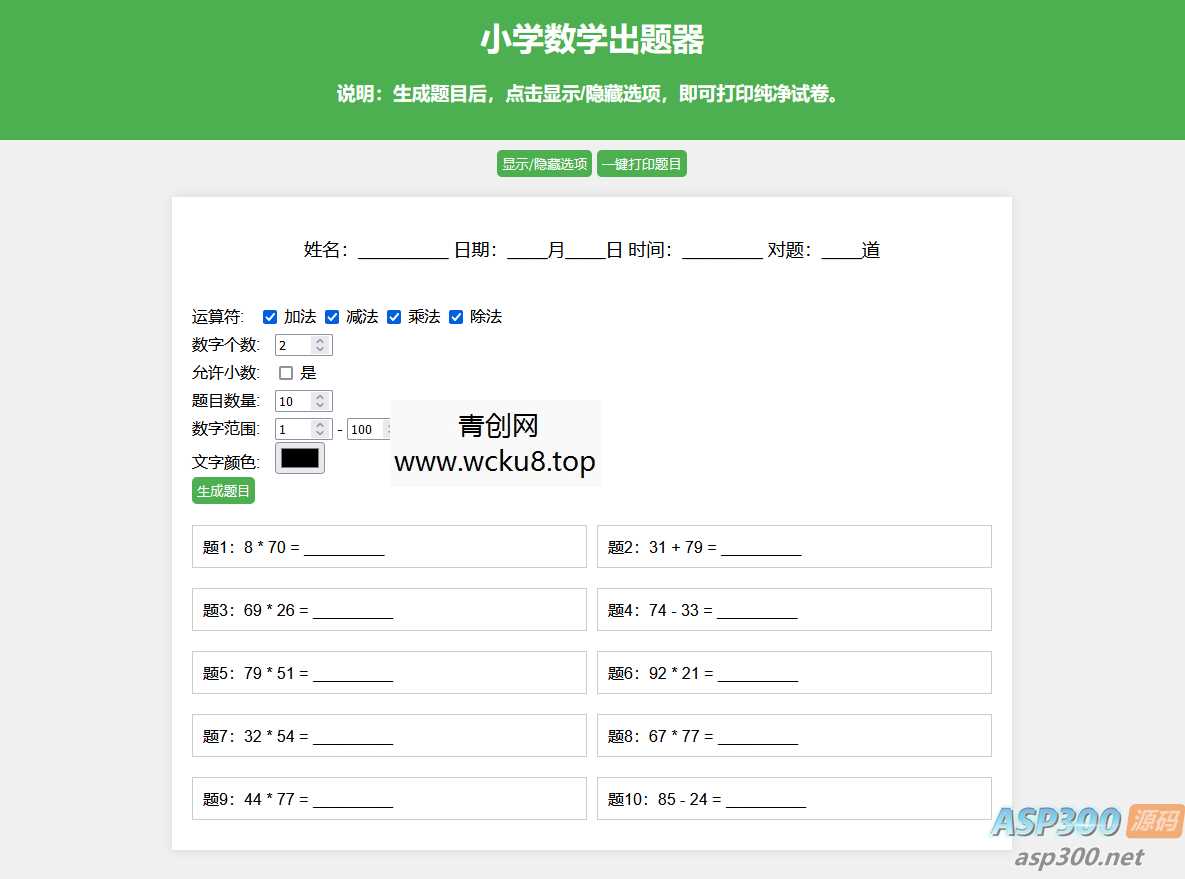Click the 显示/隐藏选项 button

[x=544, y=163]
